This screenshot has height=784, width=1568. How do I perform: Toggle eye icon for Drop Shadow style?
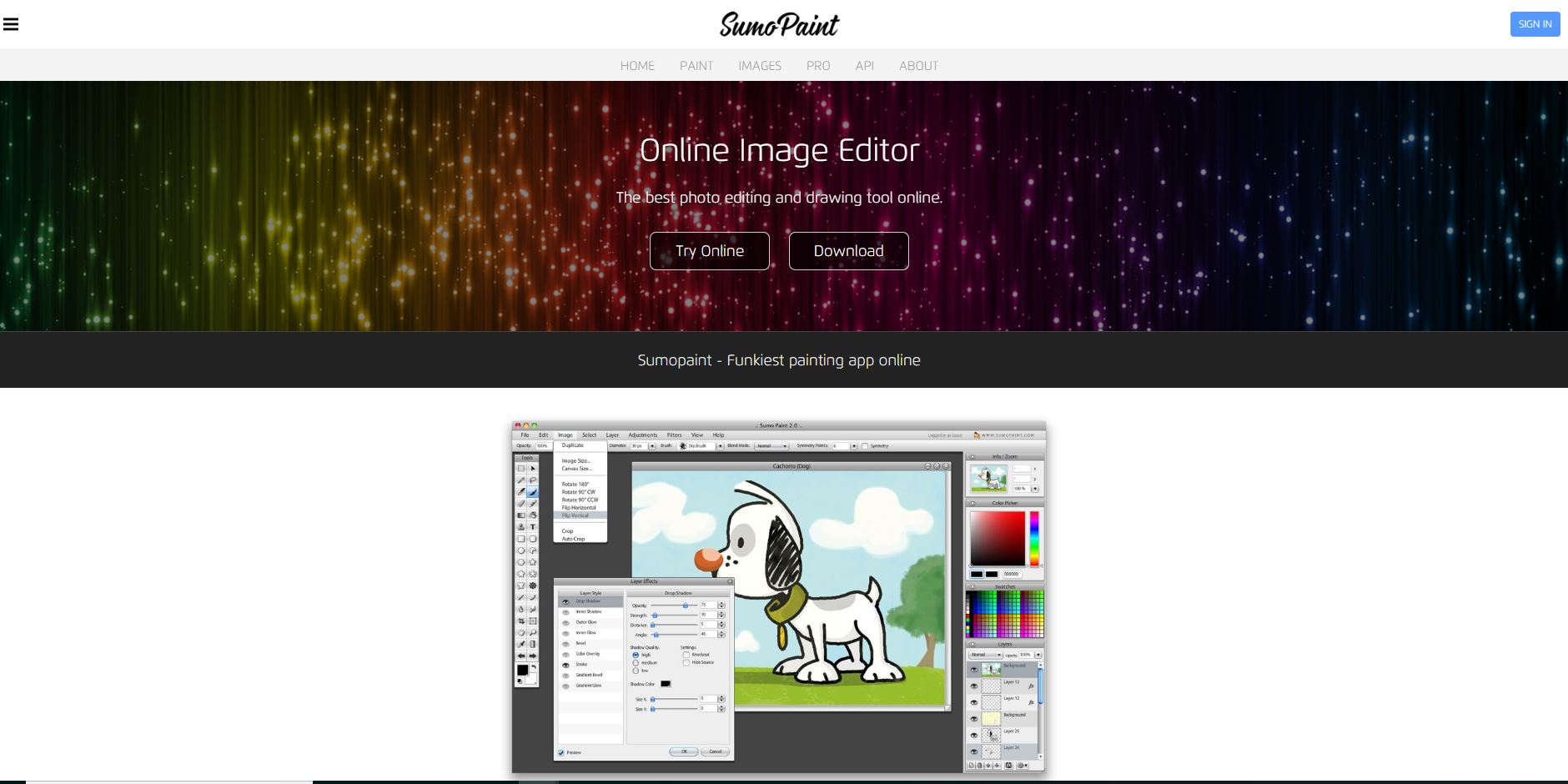coord(565,601)
